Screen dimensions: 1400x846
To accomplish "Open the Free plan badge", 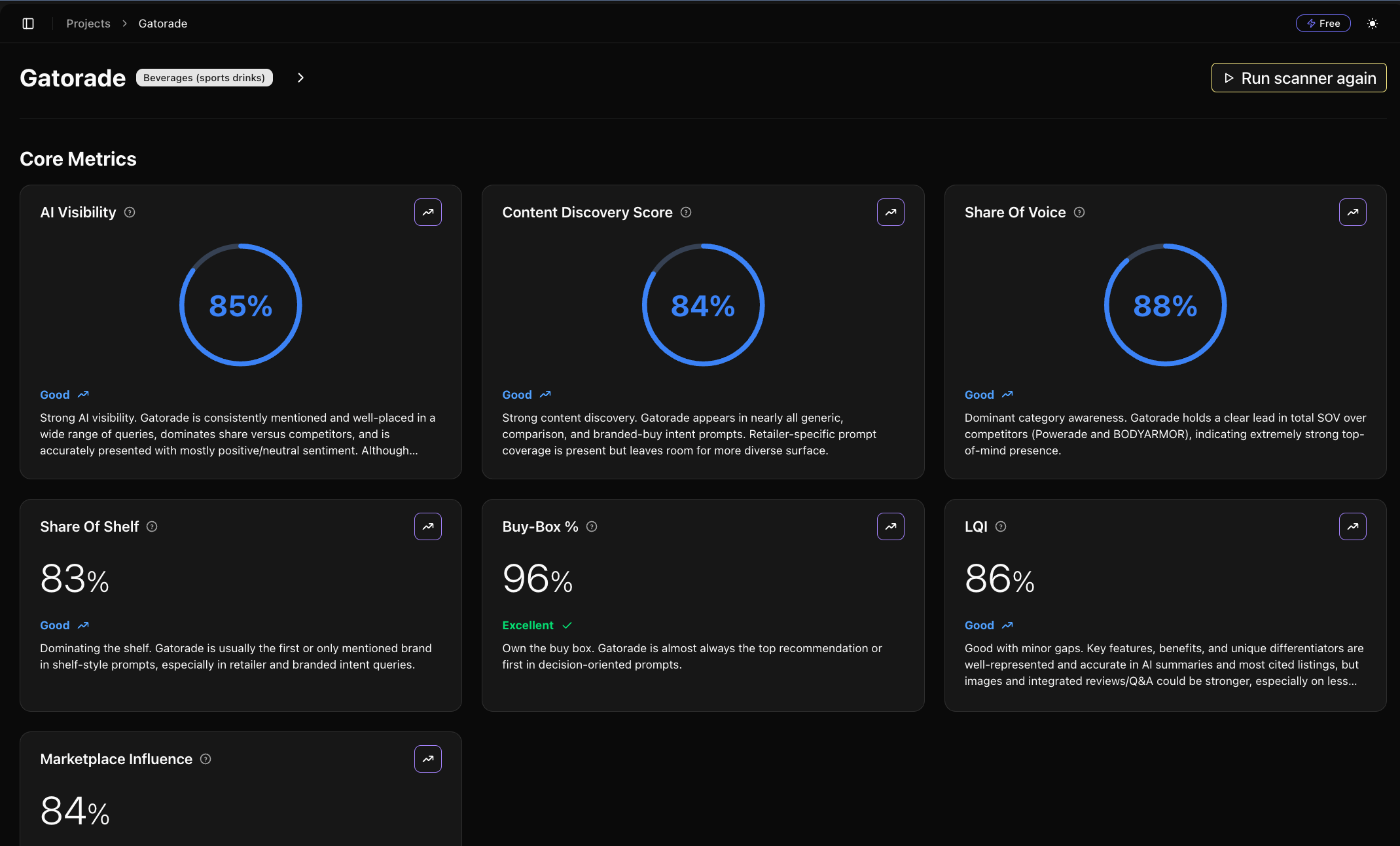I will pyautogui.click(x=1323, y=24).
